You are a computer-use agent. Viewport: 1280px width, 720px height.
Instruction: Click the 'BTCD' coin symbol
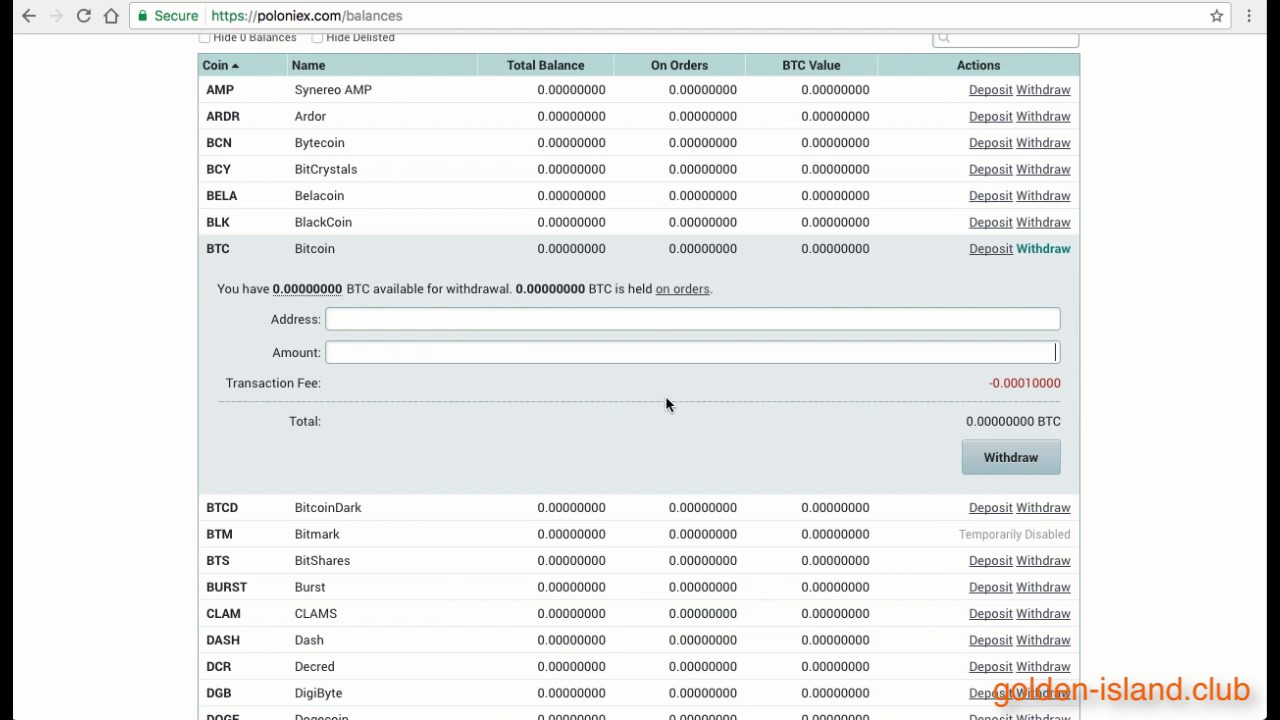(222, 508)
